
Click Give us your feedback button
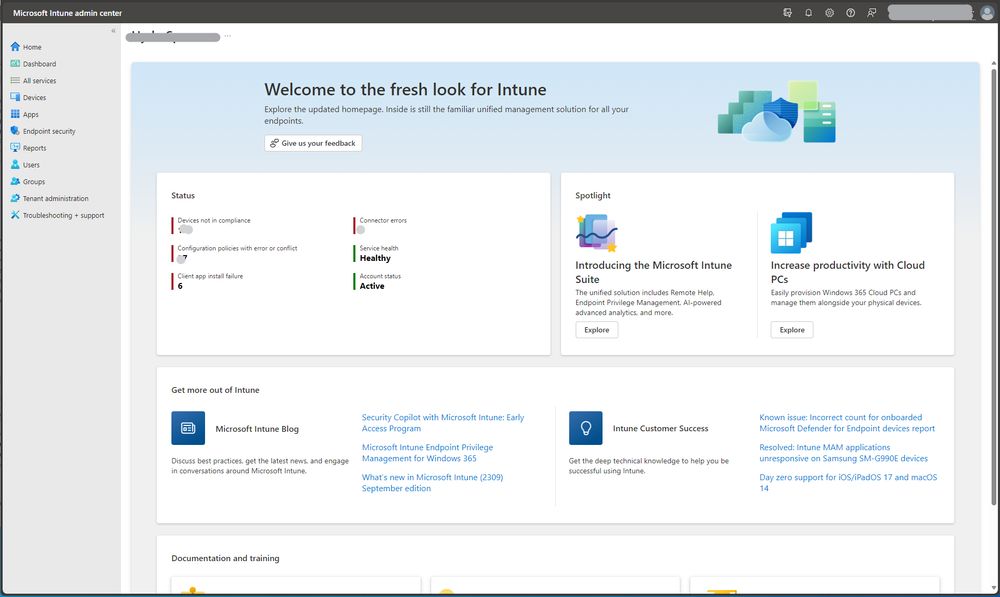click(313, 143)
